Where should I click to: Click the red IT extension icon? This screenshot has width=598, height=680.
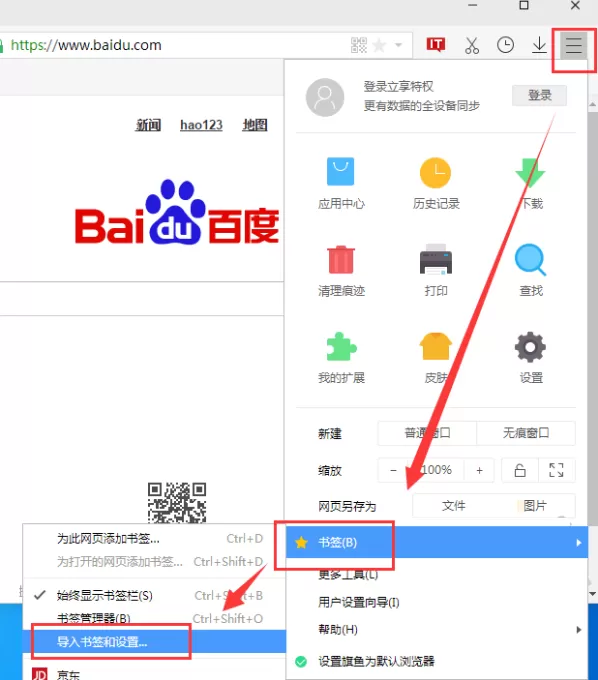point(436,44)
